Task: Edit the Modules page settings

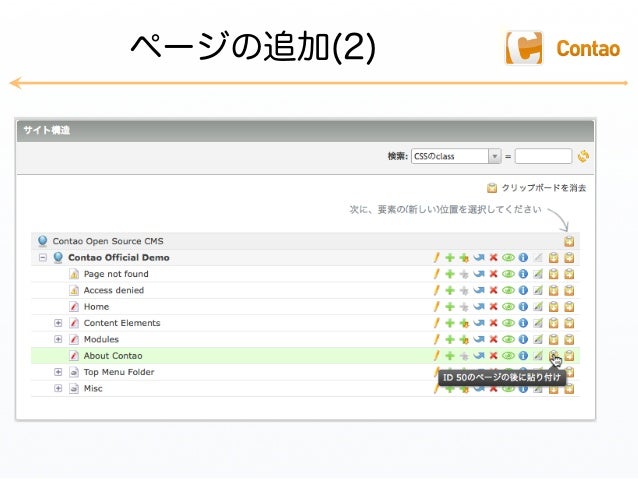Action: (x=437, y=339)
